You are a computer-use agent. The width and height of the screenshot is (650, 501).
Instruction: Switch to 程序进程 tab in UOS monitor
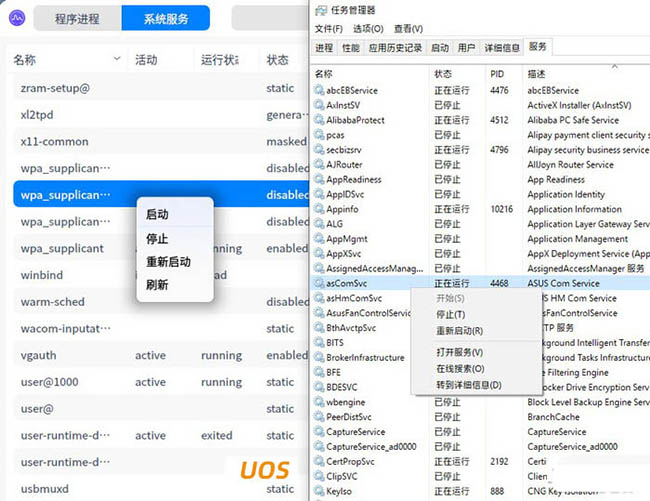(x=78, y=18)
